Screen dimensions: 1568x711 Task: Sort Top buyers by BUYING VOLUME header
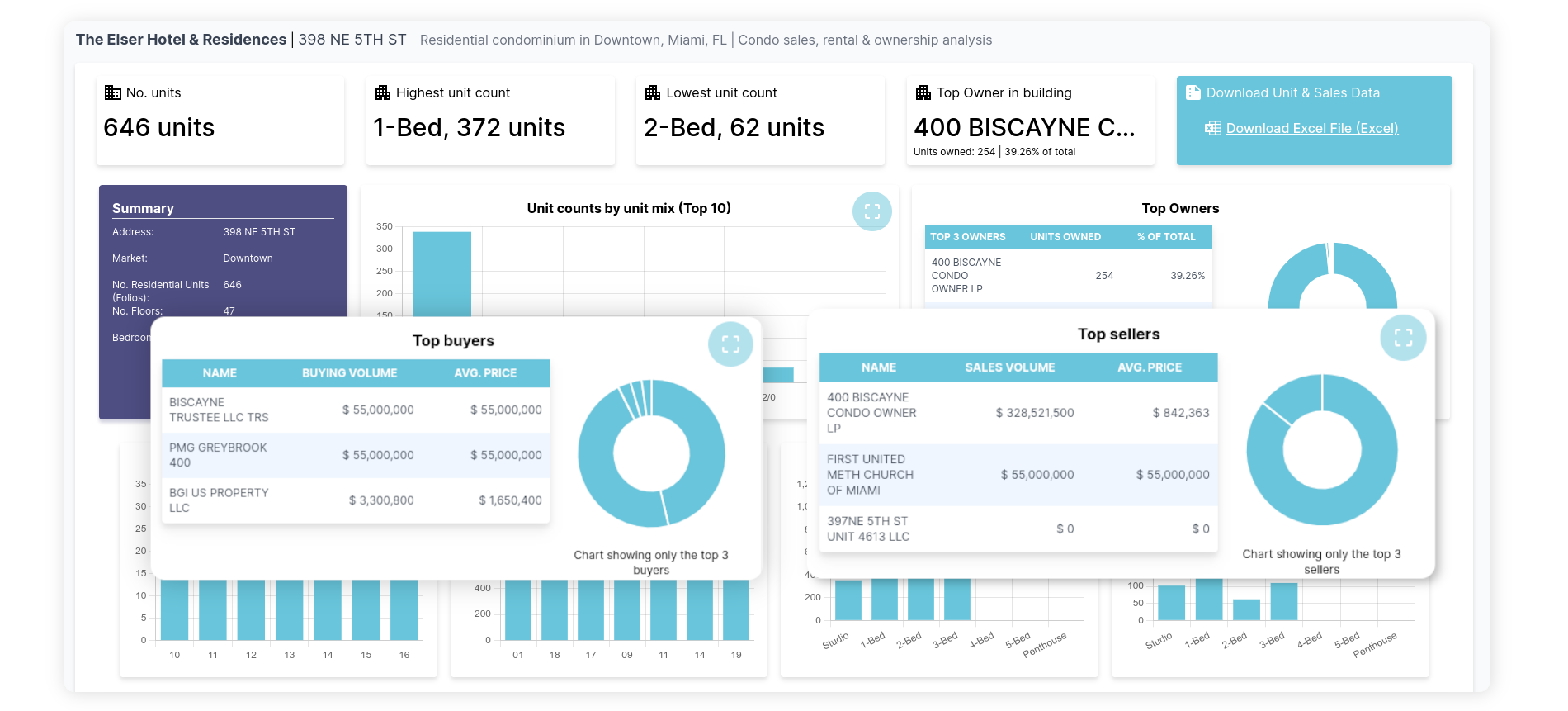349,373
